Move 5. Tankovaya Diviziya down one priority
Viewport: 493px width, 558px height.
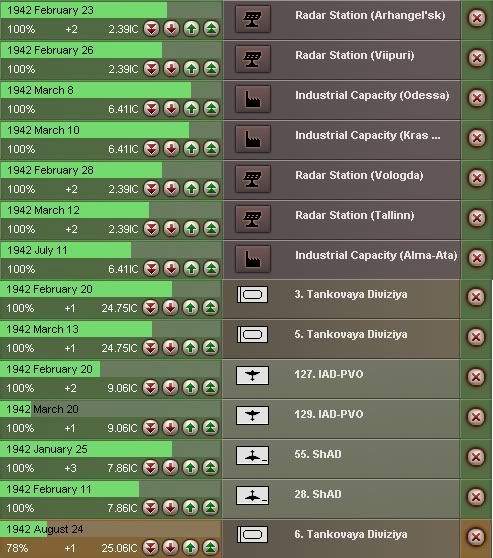171,347
